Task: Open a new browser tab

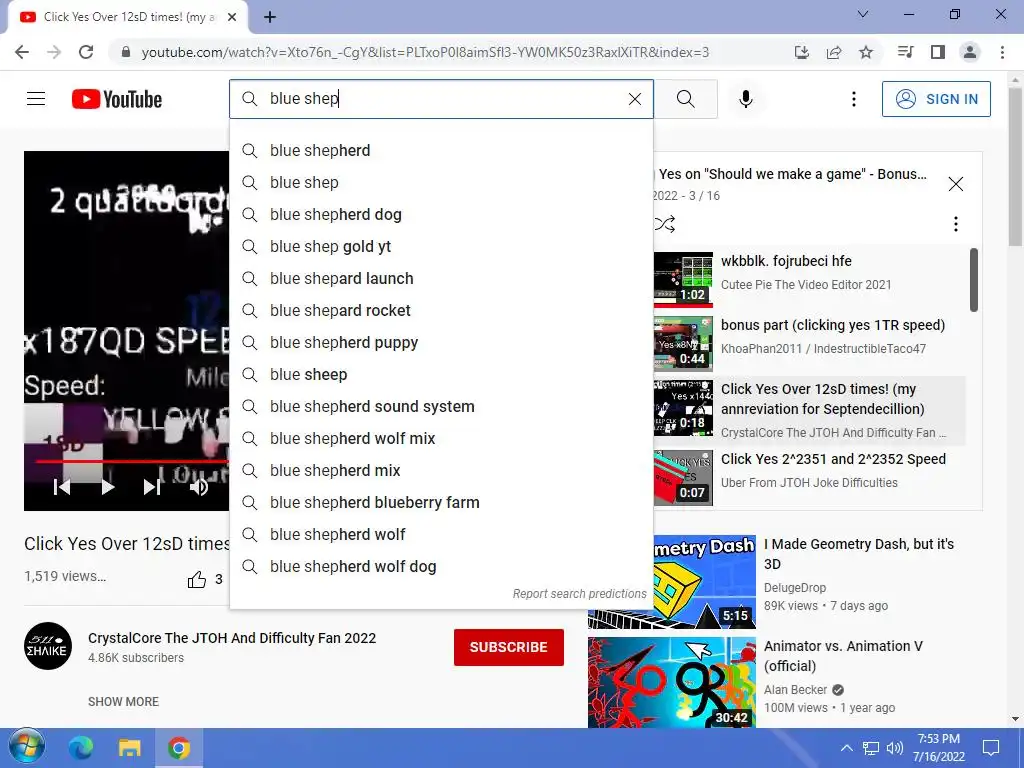Action: tap(270, 18)
